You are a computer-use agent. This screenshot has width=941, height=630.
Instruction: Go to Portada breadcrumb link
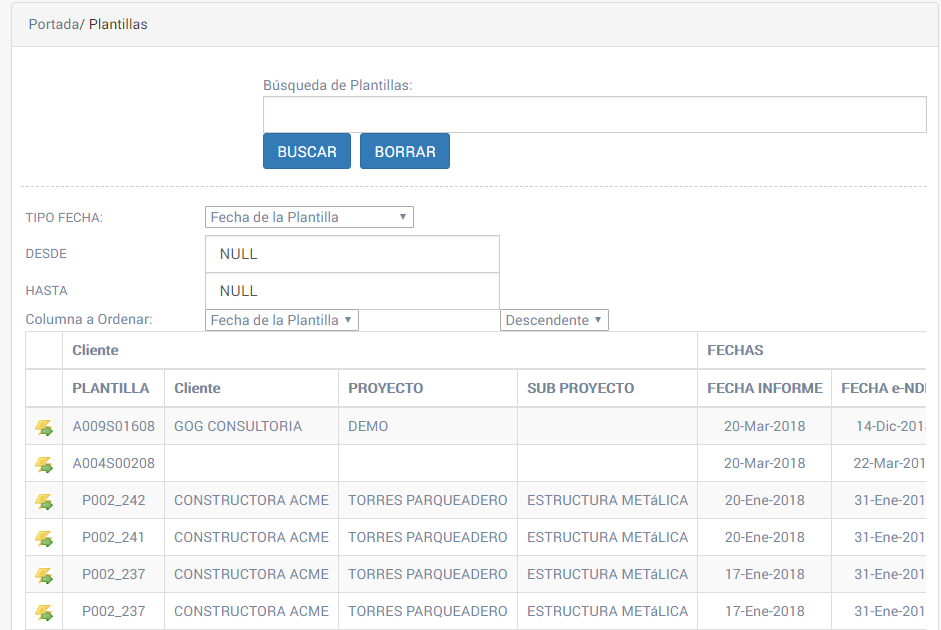click(53, 24)
